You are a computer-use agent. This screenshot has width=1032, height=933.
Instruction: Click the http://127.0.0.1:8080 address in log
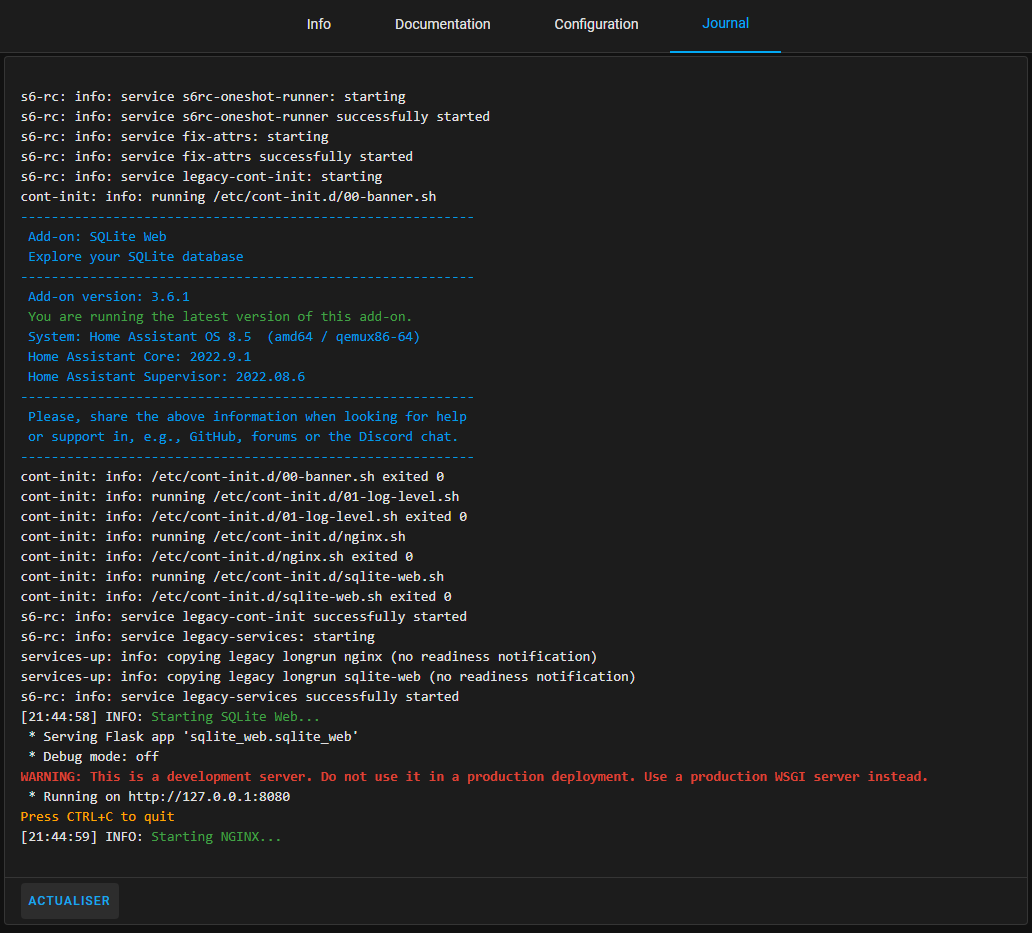[x=209, y=797]
